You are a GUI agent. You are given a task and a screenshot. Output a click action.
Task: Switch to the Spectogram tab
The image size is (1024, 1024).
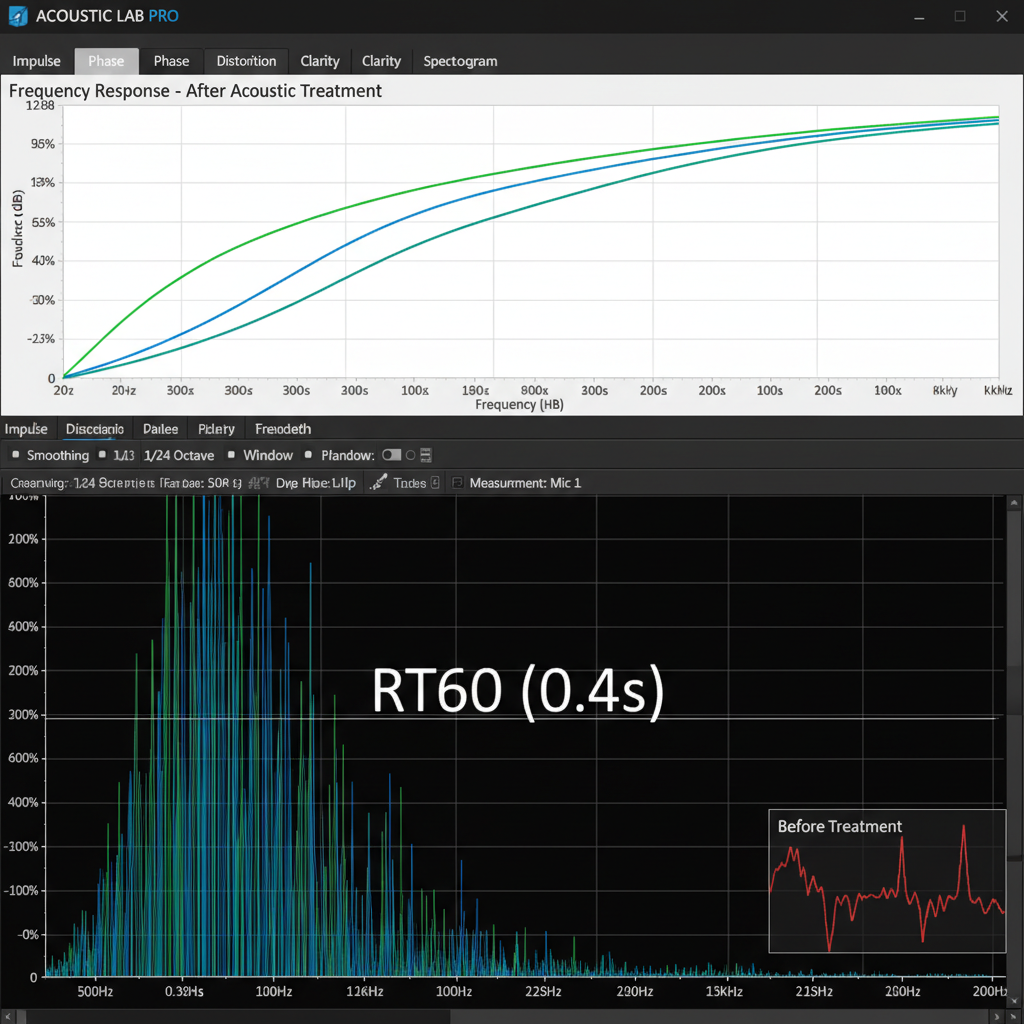click(460, 61)
